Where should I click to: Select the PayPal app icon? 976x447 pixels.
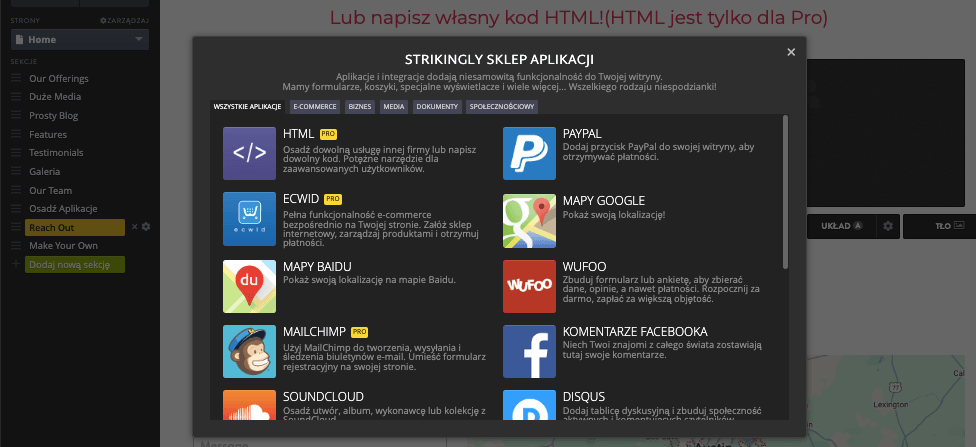click(529, 153)
